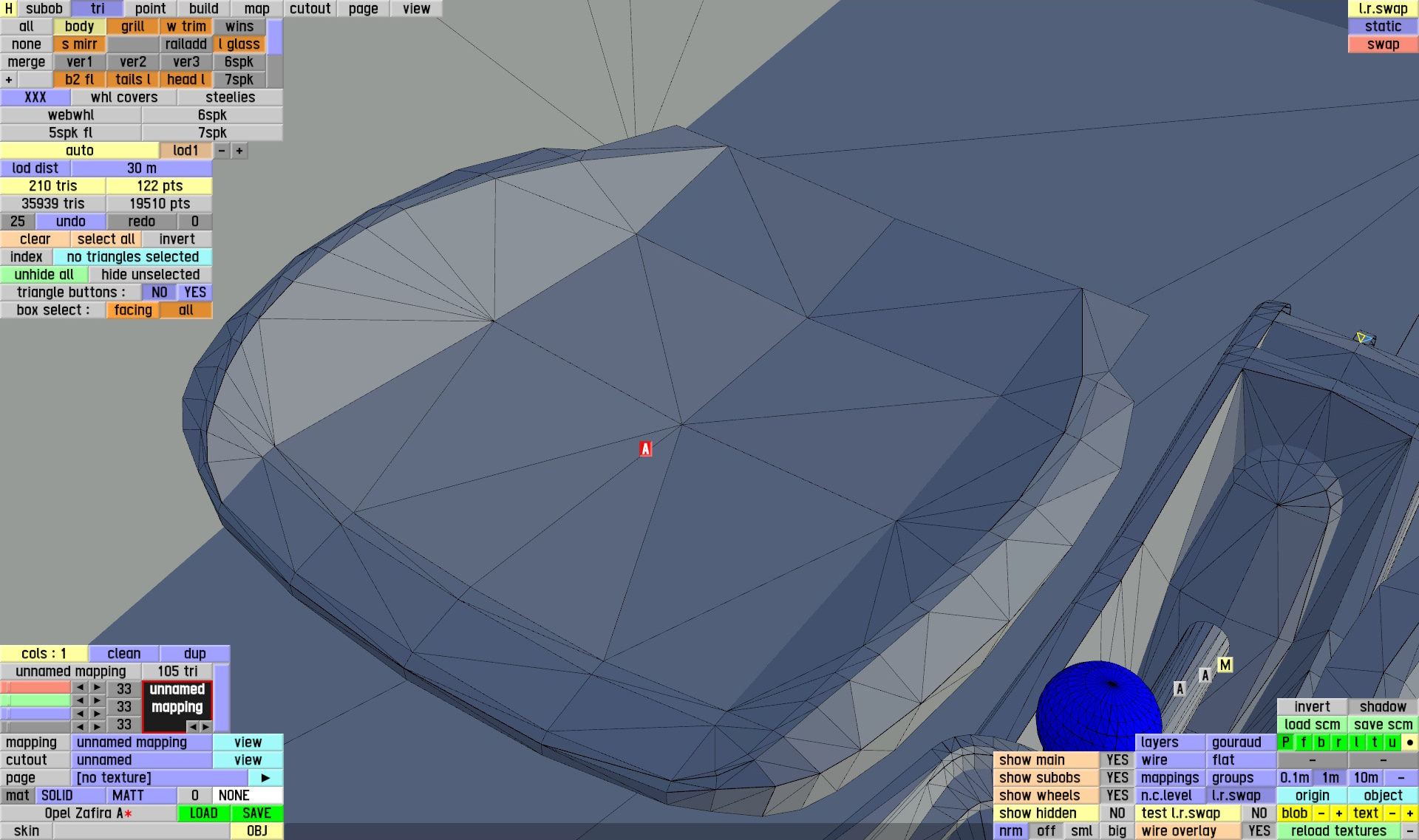Open the unnamed mapping selector
This screenshot has height=840, width=1419.
point(142,742)
